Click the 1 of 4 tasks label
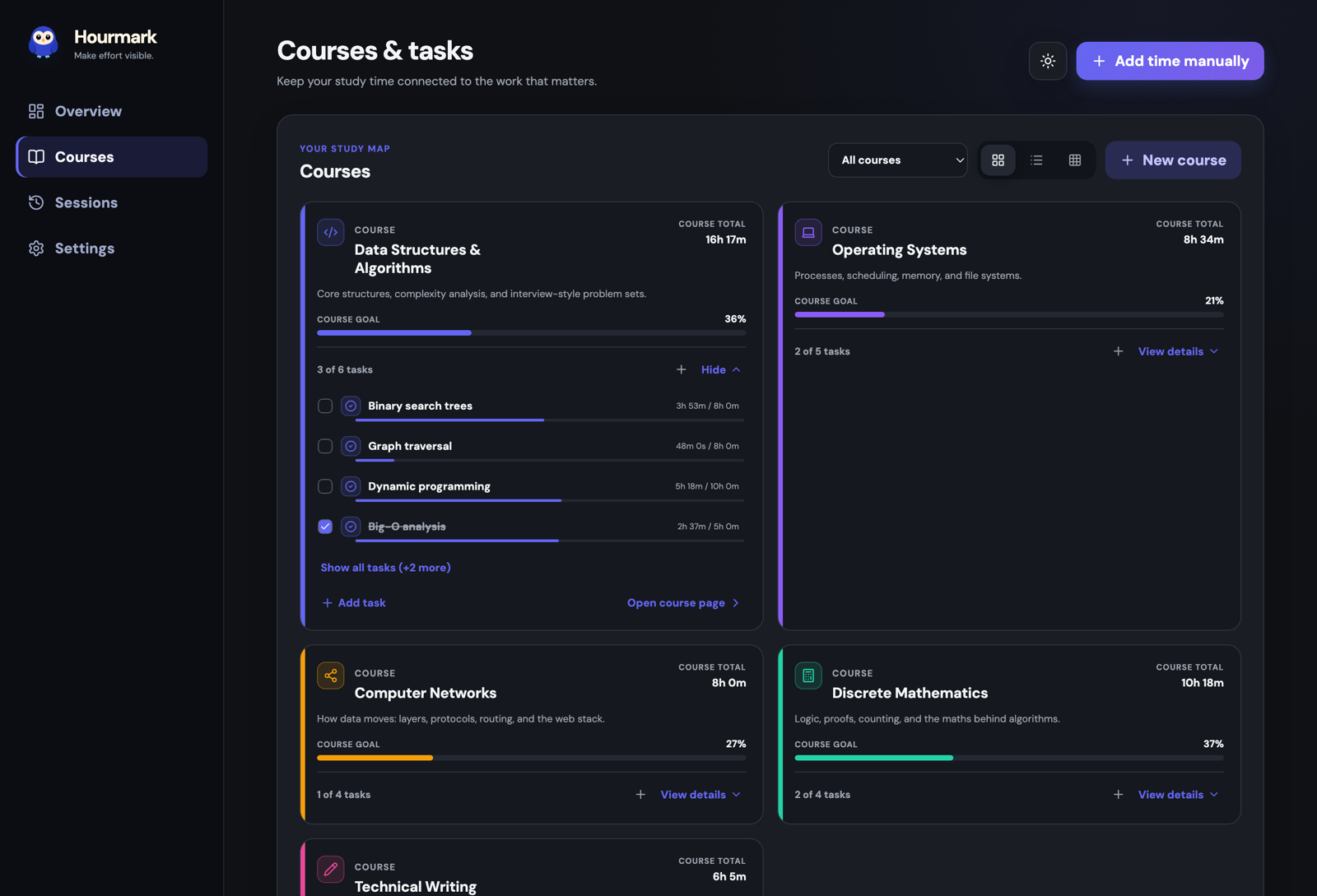Screen dimensions: 1317x896 344,795
